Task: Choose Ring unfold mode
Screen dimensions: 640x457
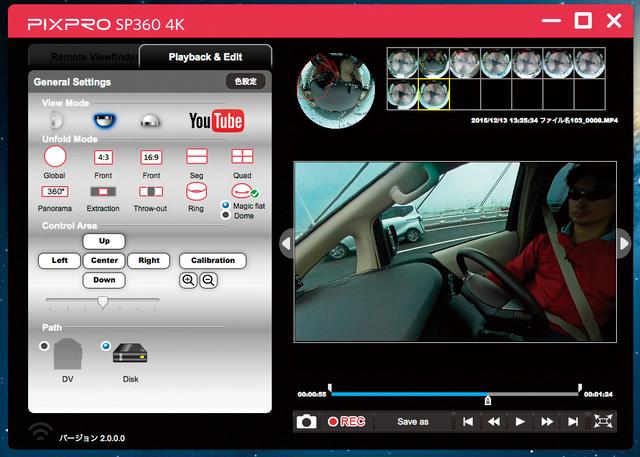Action: (196, 191)
